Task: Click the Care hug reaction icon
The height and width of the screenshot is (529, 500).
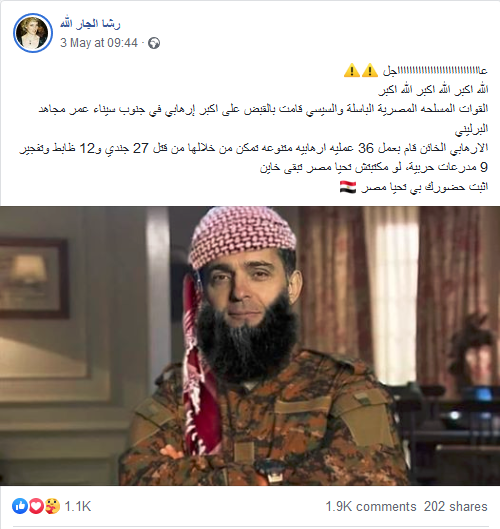Action: [x=52, y=506]
